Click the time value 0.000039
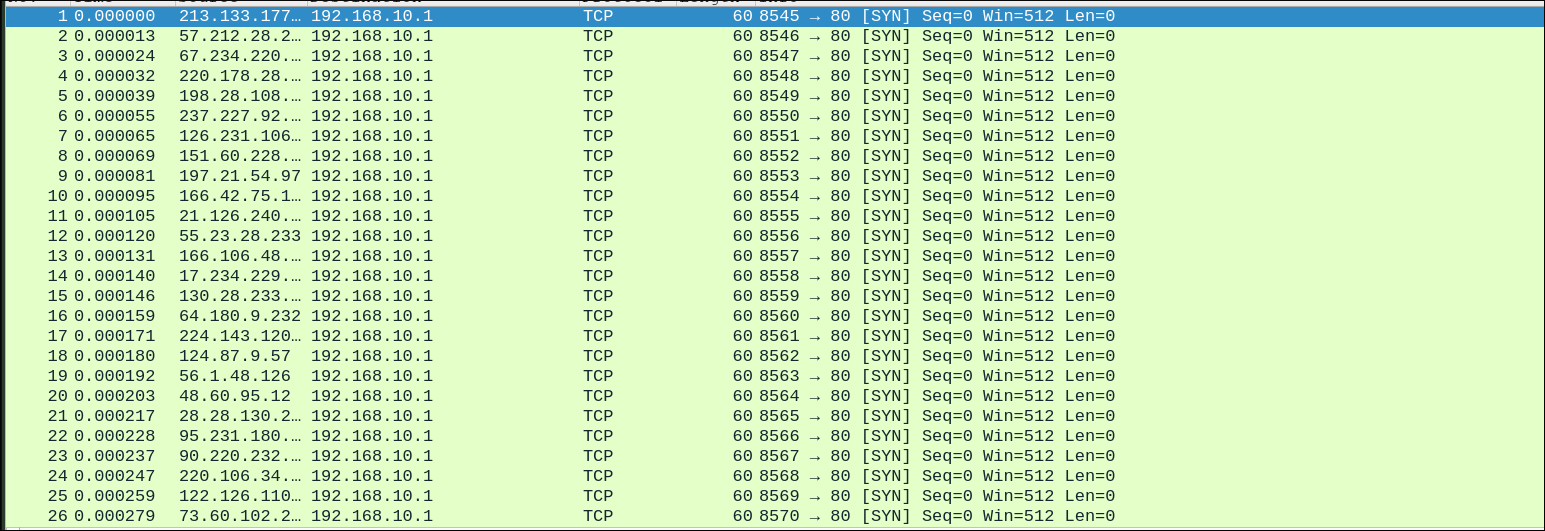 [114, 96]
